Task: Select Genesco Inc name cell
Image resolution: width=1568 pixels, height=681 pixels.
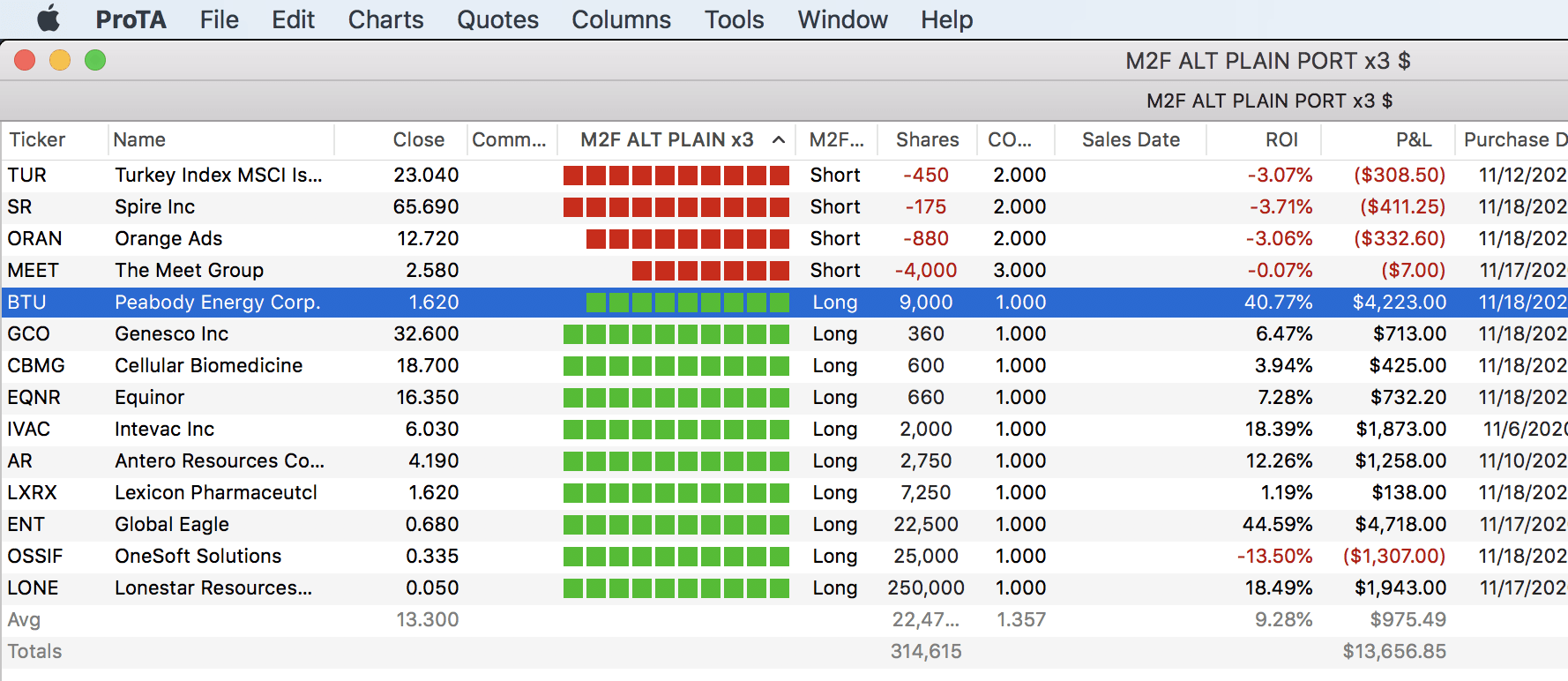Action: 171,333
